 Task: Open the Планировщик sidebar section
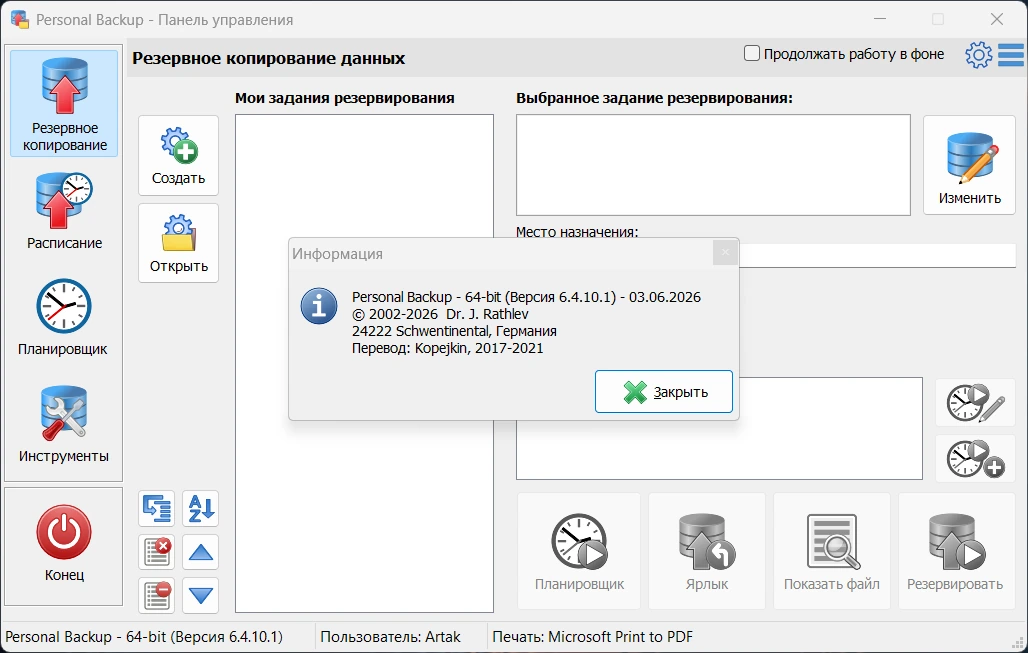click(63, 317)
